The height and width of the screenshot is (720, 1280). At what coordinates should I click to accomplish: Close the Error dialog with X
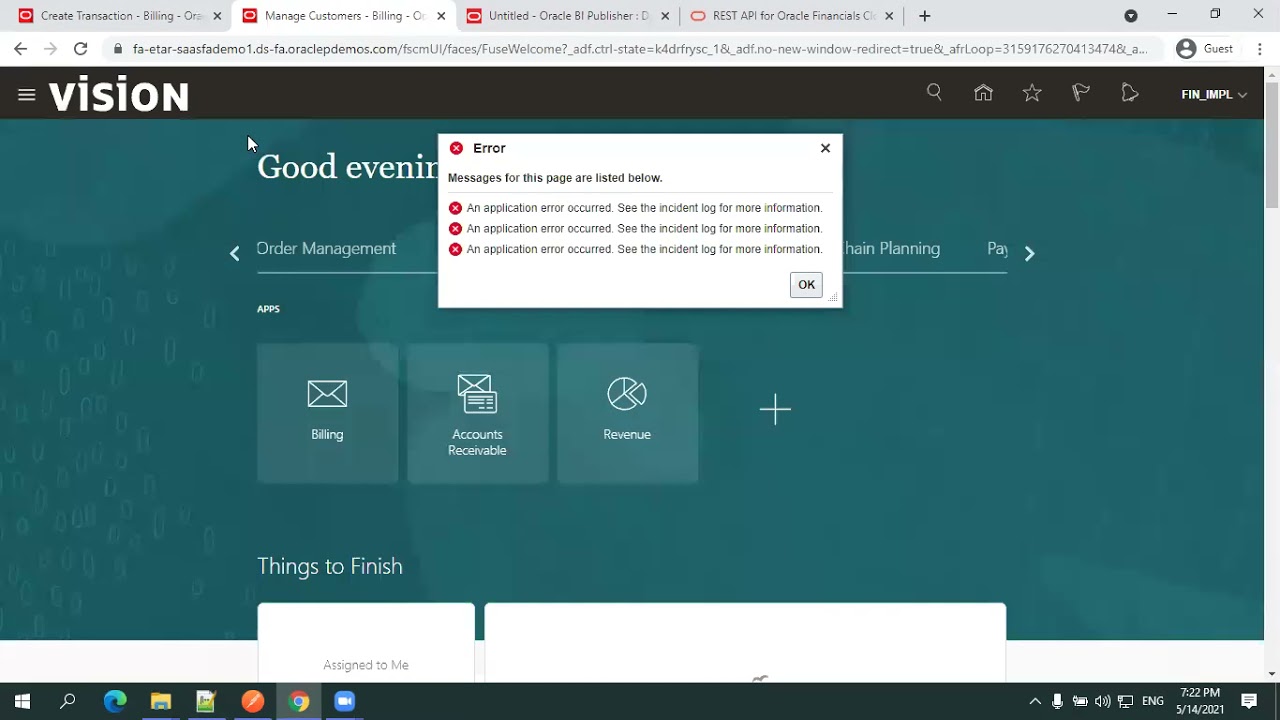pos(825,148)
